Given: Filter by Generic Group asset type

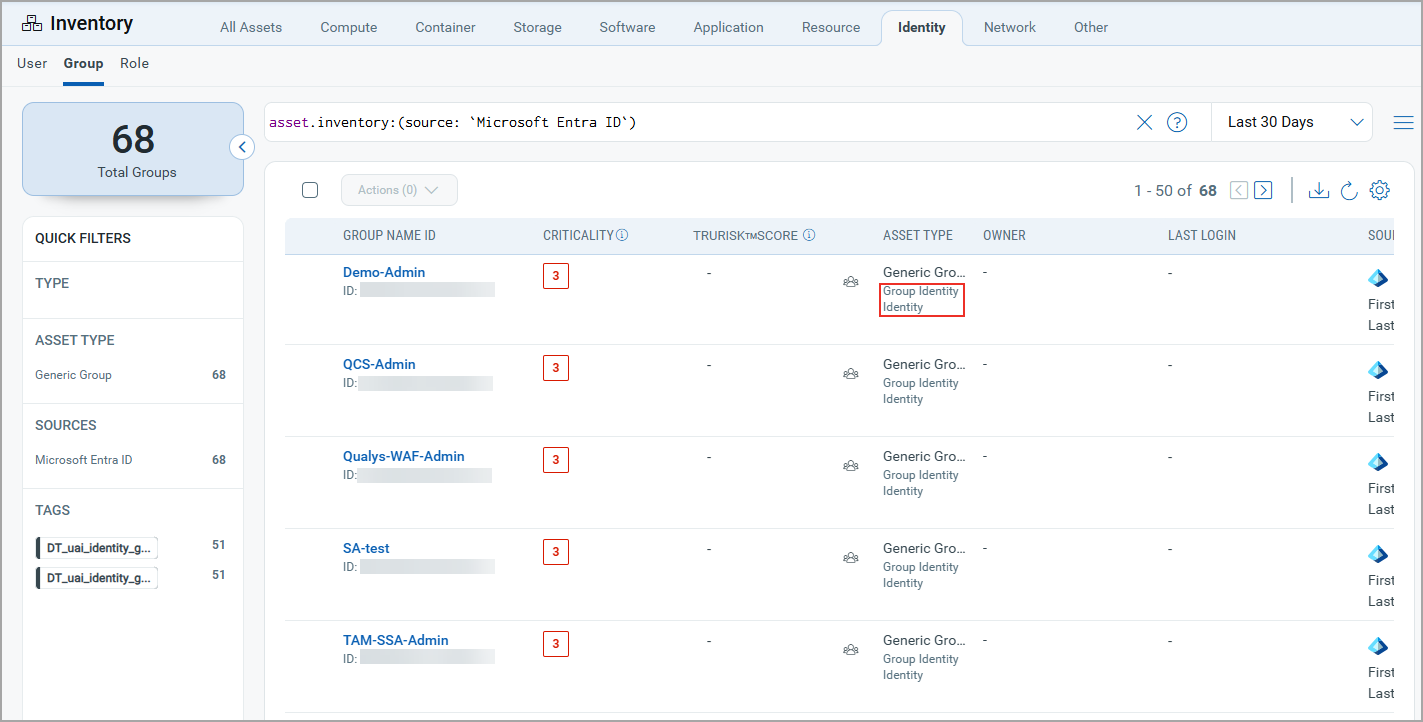Looking at the screenshot, I should [73, 375].
